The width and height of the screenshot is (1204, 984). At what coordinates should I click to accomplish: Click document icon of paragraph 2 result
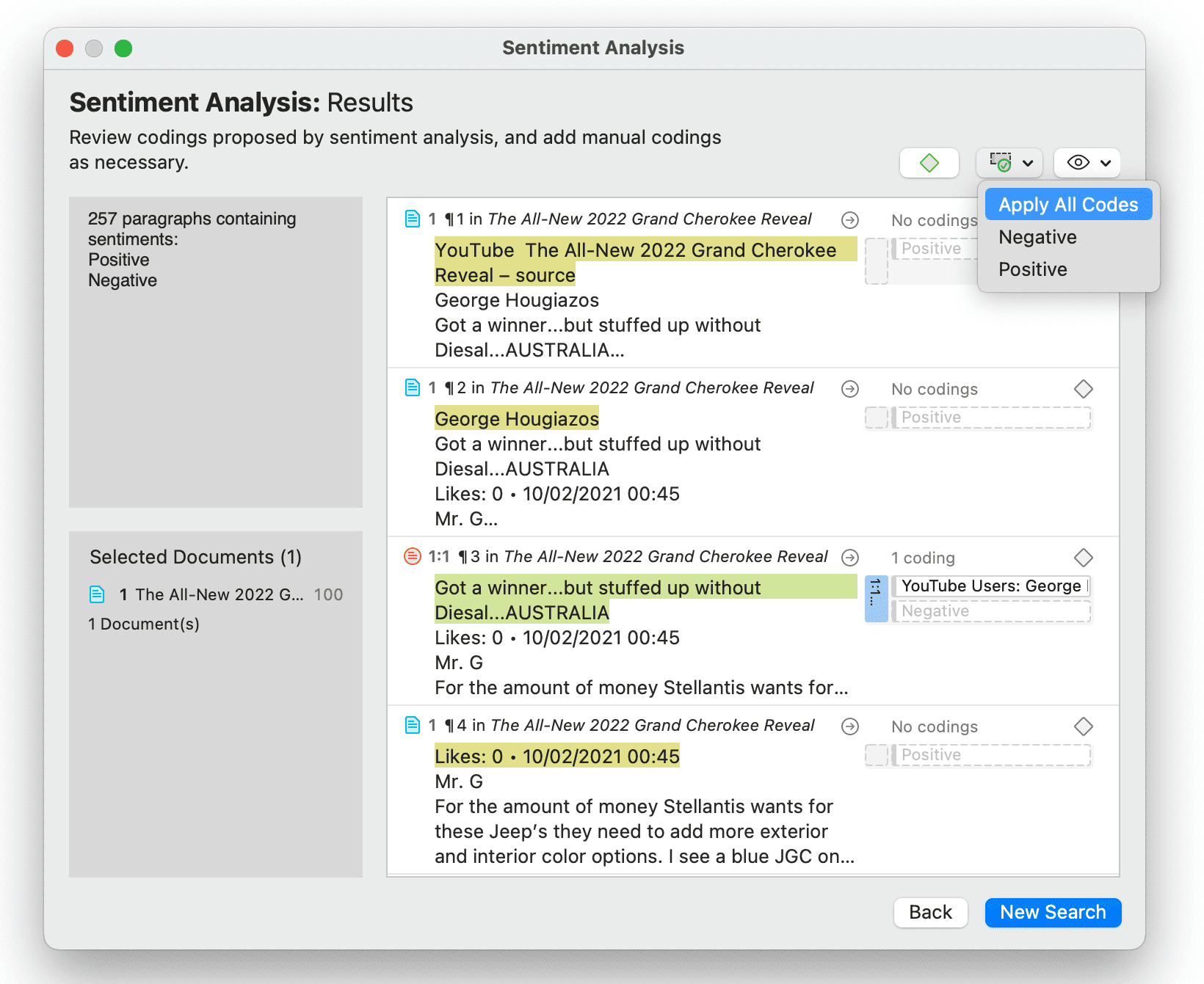pyautogui.click(x=413, y=387)
